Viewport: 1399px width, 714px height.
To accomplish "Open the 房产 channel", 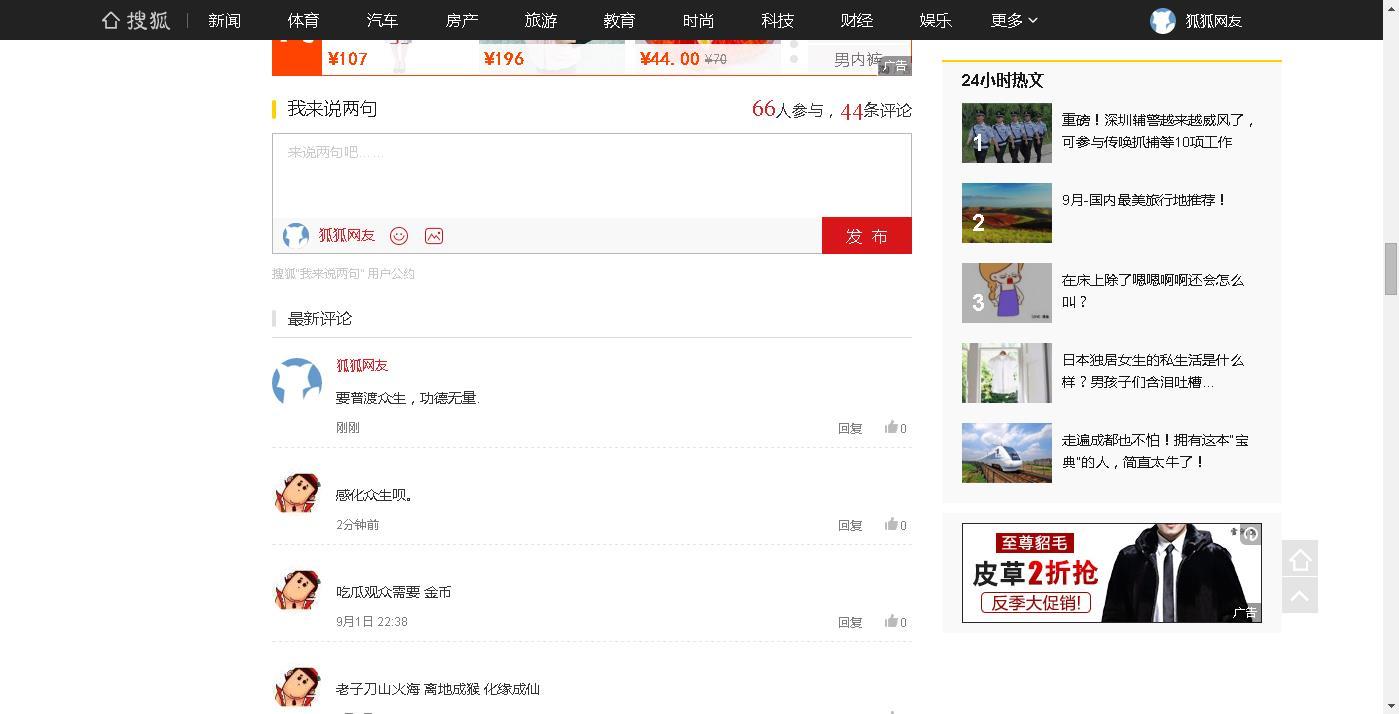I will [461, 20].
